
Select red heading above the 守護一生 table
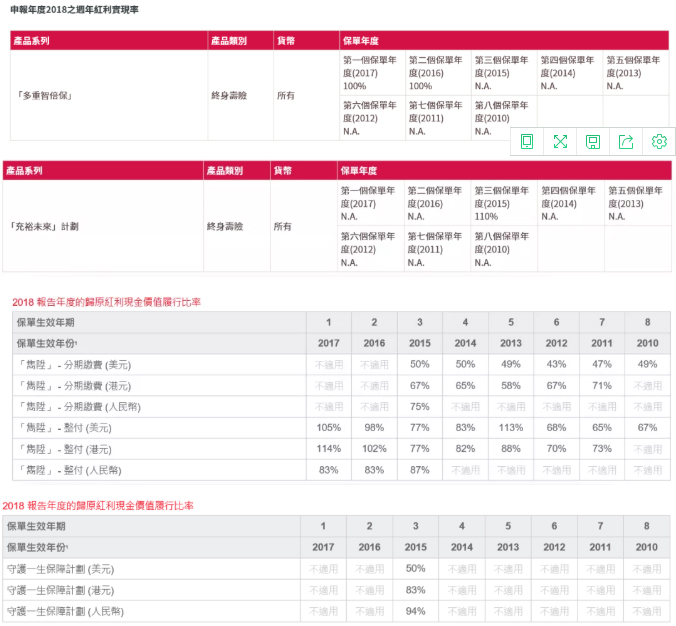pyautogui.click(x=98, y=505)
